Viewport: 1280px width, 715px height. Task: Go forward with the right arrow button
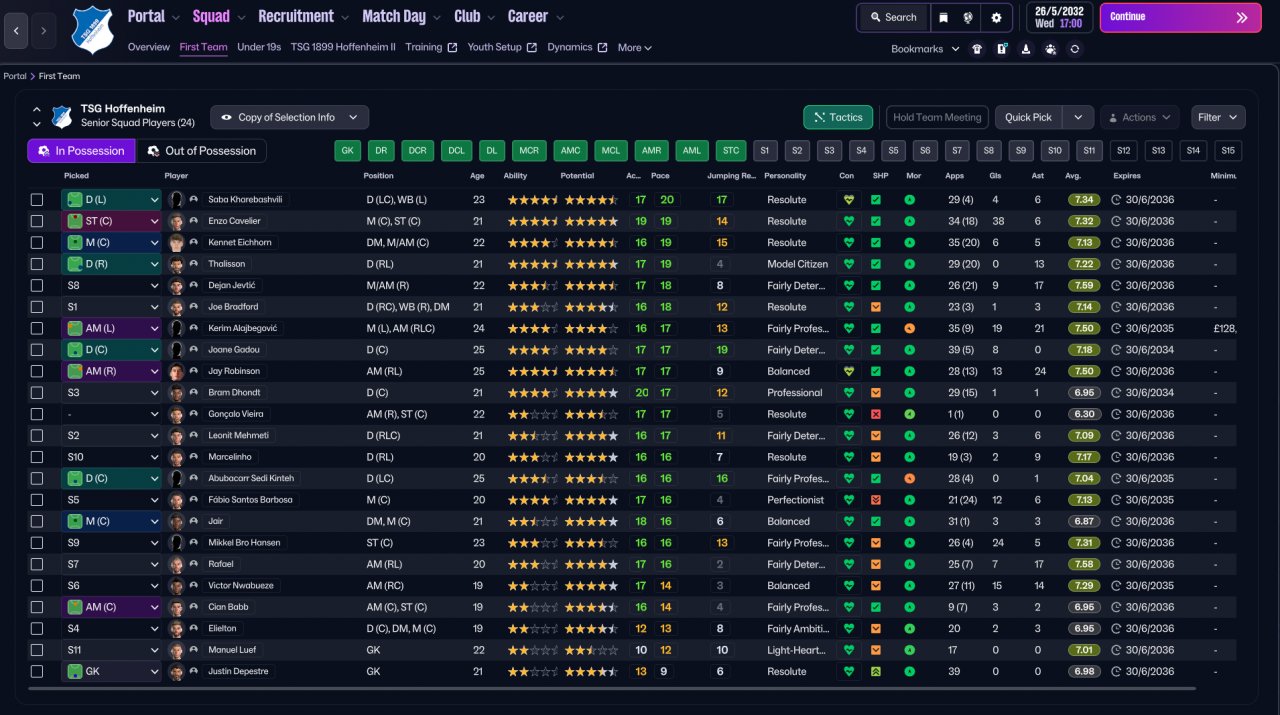click(x=43, y=31)
